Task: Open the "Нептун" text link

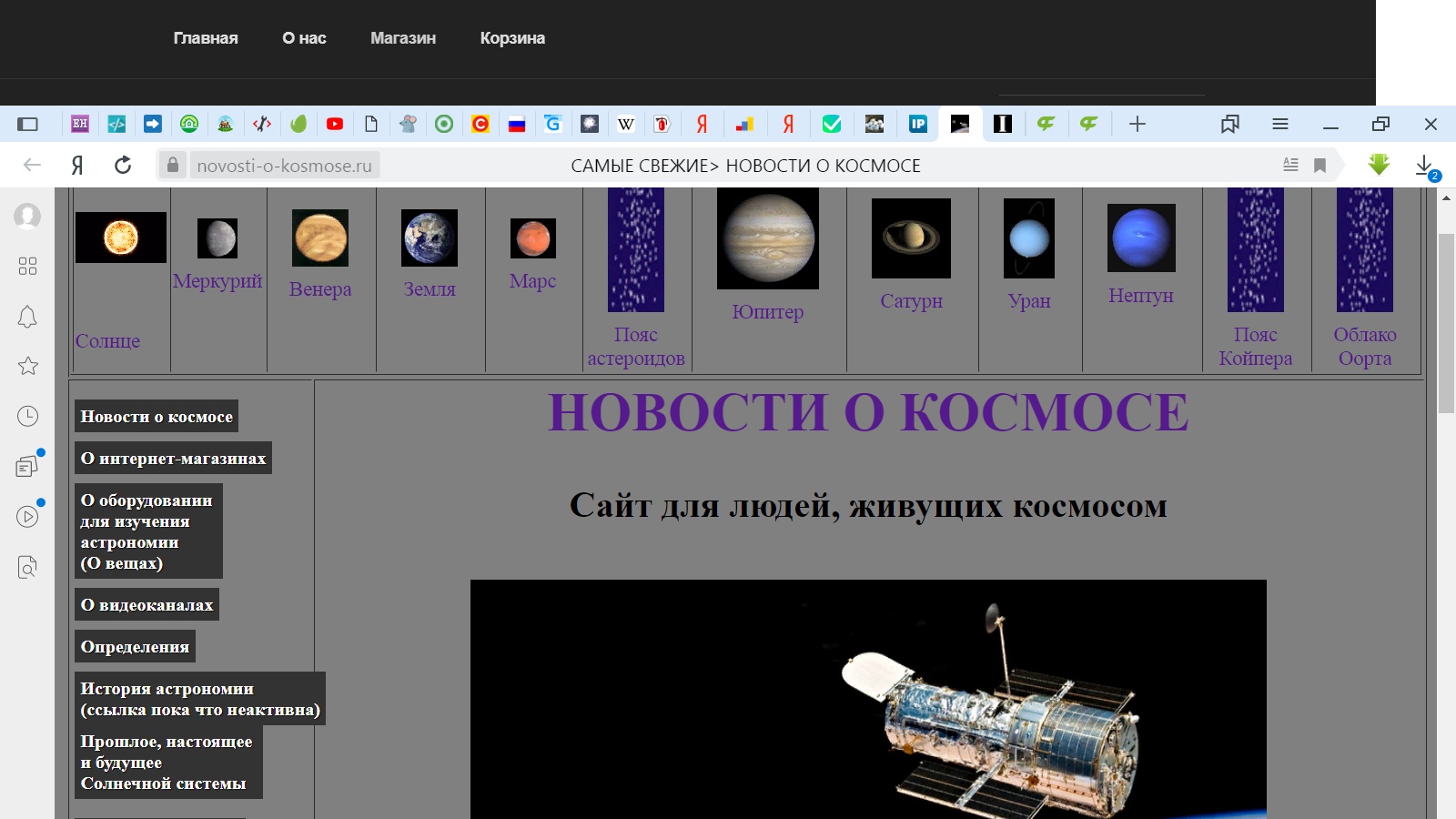Action: click(x=1141, y=296)
